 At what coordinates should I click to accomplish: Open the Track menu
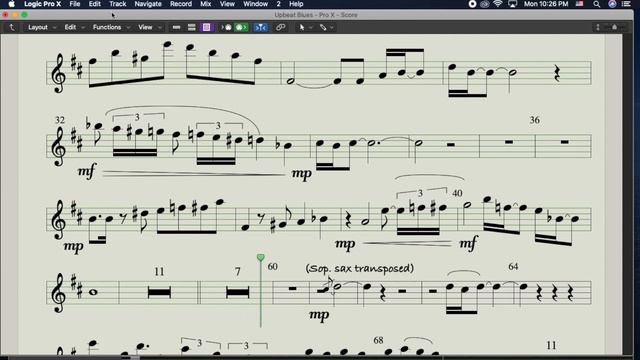click(118, 4)
